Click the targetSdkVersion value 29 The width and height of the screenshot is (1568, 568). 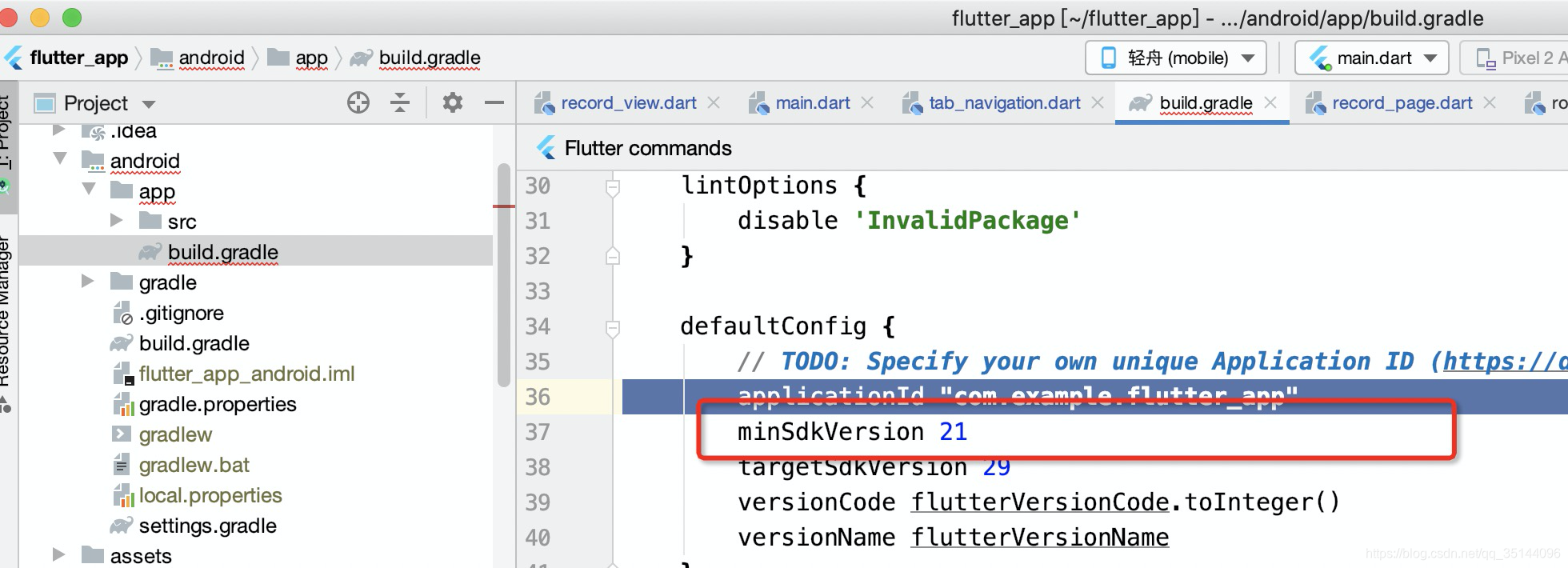pyautogui.click(x=996, y=467)
